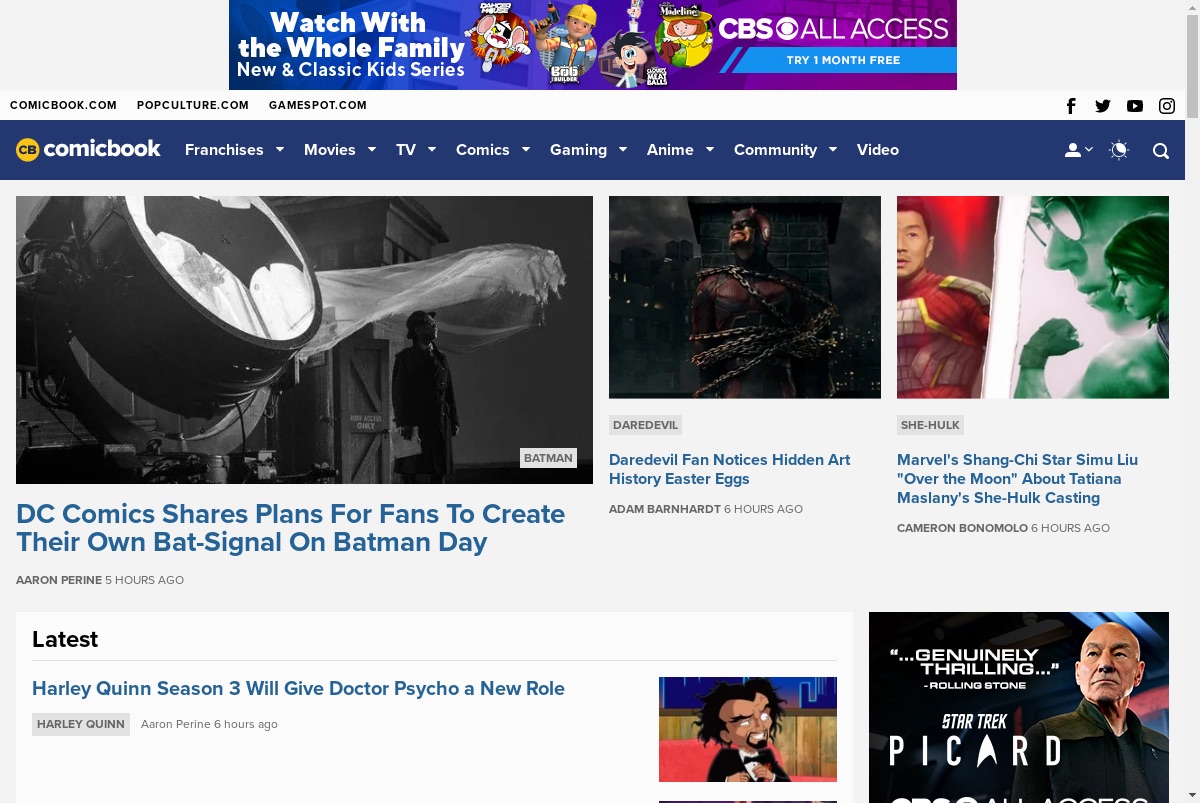The height and width of the screenshot is (803, 1200).
Task: Expand the Community dropdown arrow
Action: click(x=833, y=150)
